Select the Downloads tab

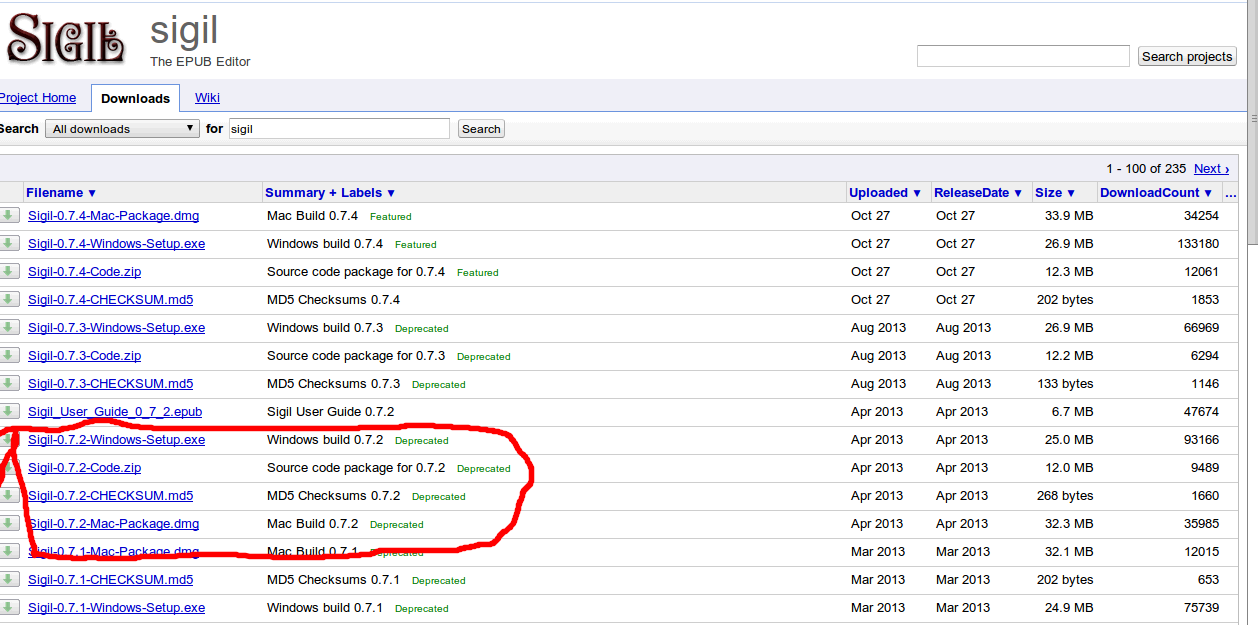pyautogui.click(x=135, y=98)
